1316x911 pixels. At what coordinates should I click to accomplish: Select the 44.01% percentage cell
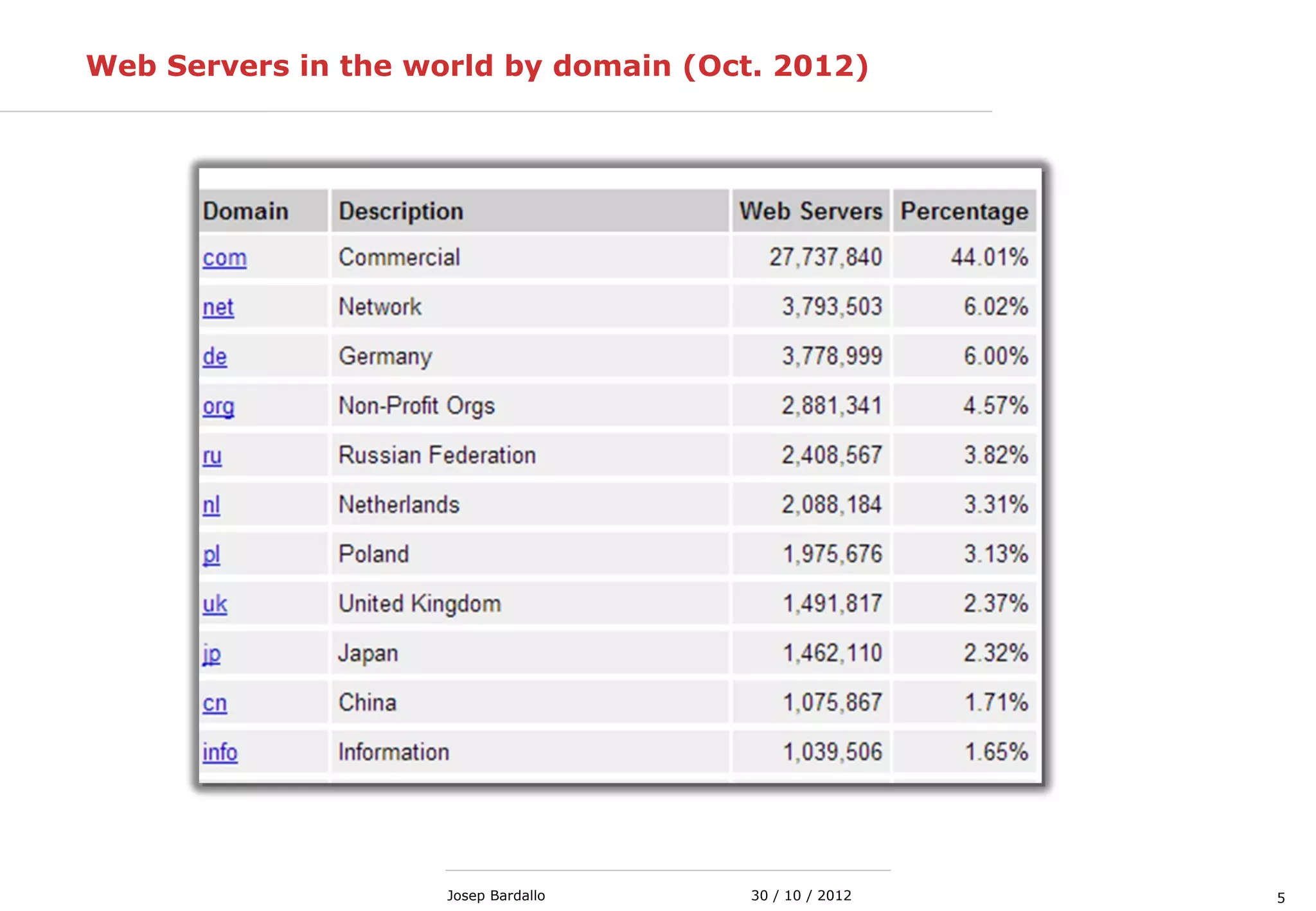[x=965, y=257]
